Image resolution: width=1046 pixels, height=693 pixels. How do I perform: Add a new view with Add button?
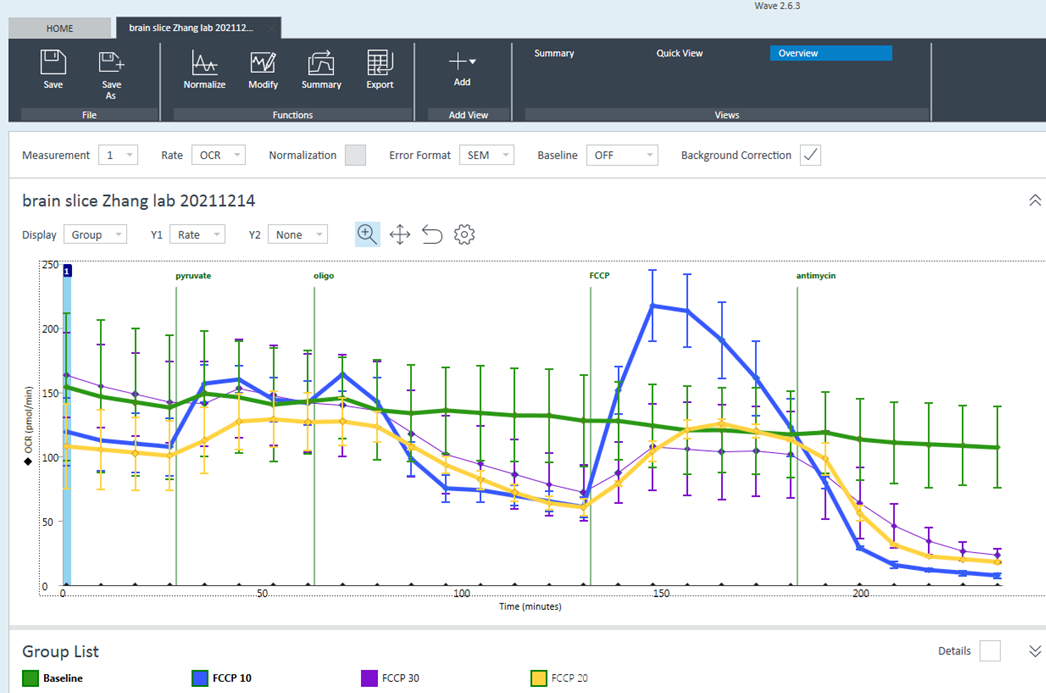point(462,68)
